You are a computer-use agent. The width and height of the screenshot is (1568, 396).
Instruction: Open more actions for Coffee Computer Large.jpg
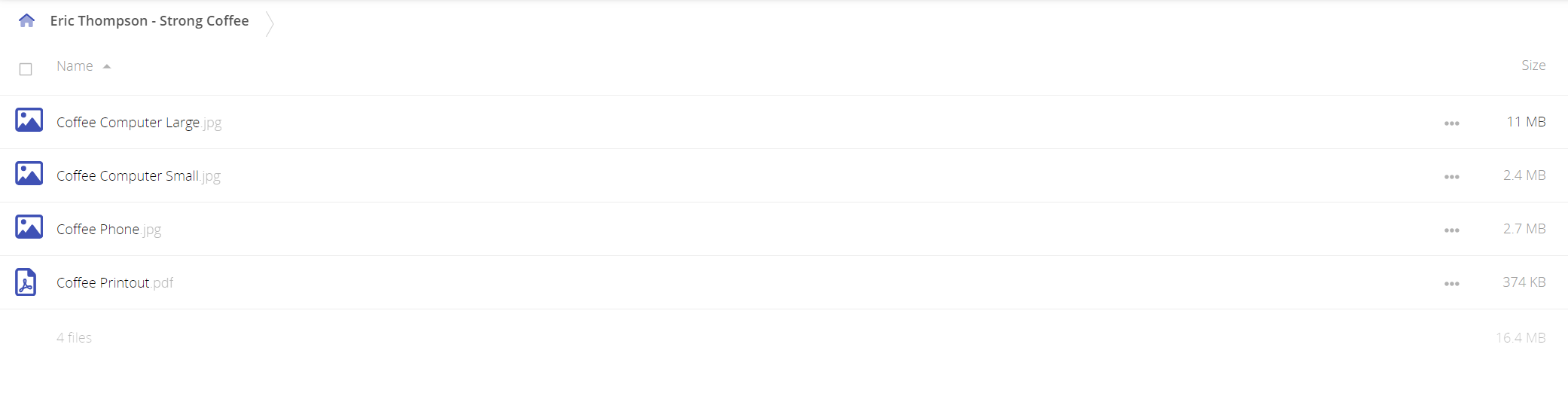pyautogui.click(x=1451, y=123)
